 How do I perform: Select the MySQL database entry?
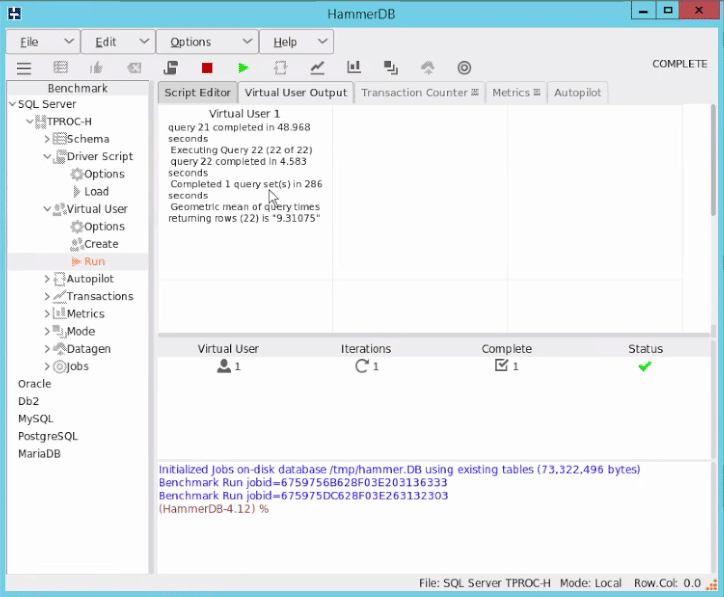click(36, 419)
